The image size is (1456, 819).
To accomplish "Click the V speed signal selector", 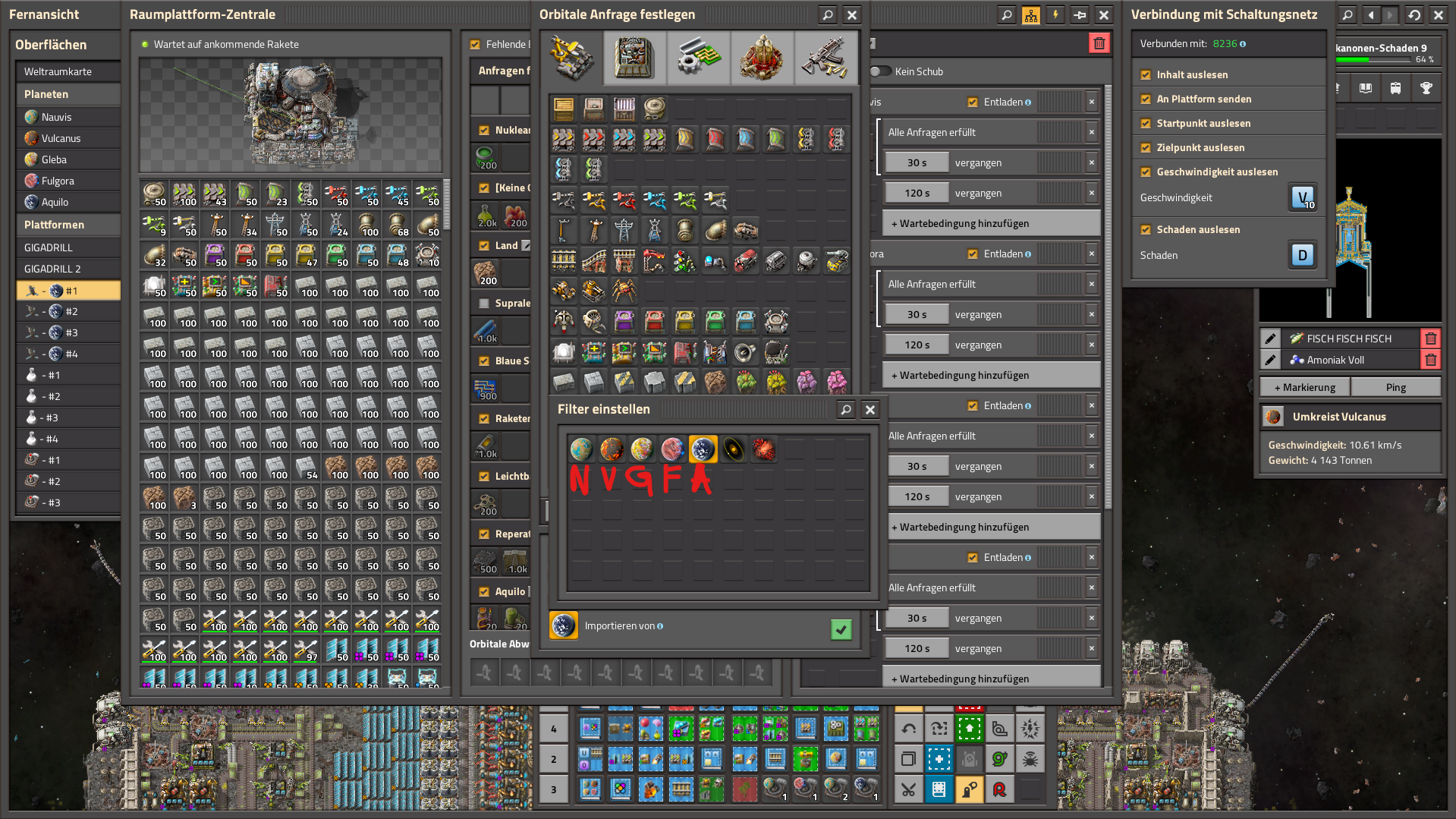I will point(1302,197).
